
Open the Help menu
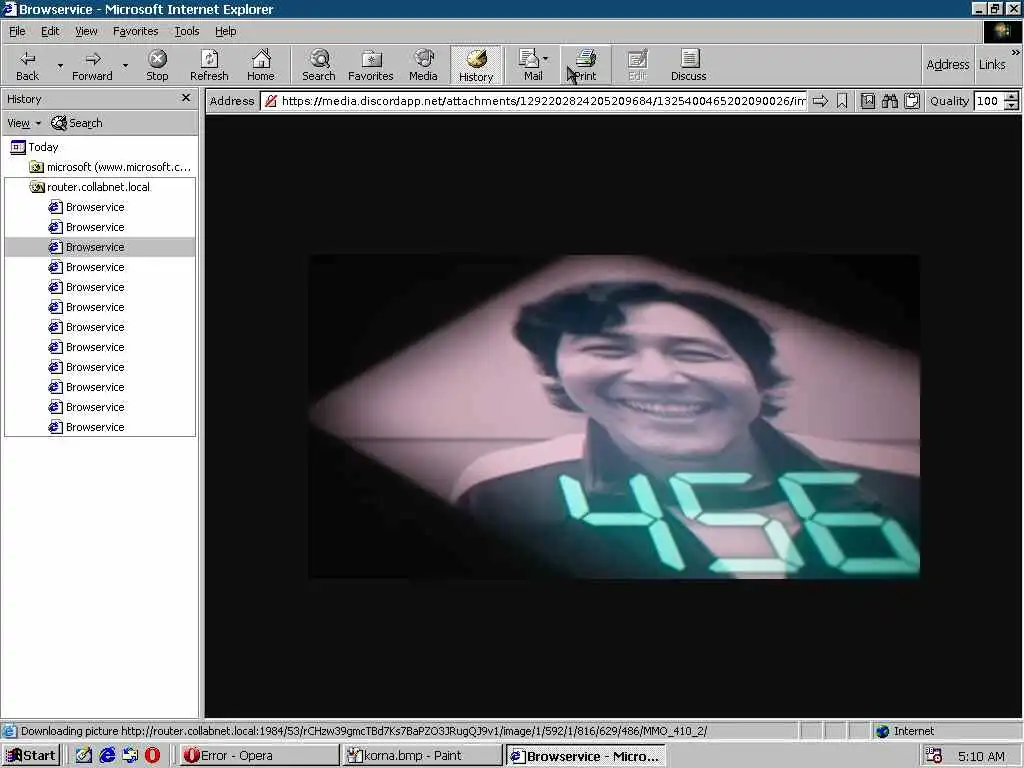(x=225, y=31)
